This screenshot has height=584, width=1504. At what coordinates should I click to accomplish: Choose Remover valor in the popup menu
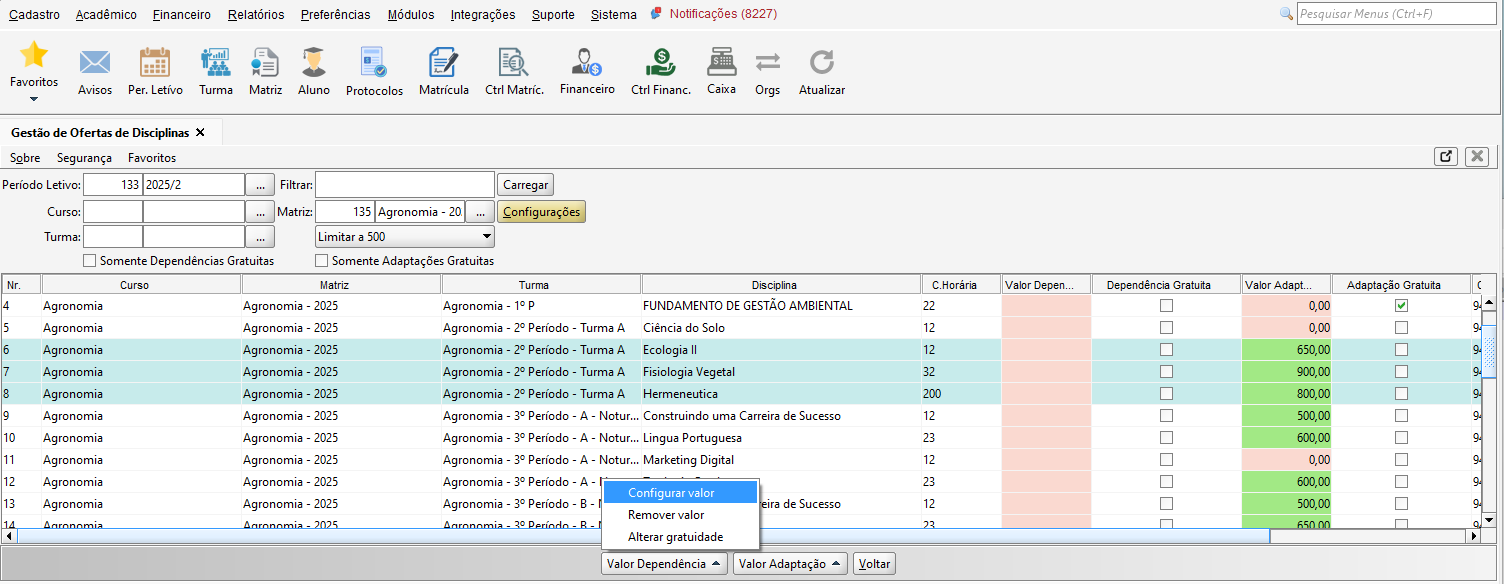tap(680, 515)
